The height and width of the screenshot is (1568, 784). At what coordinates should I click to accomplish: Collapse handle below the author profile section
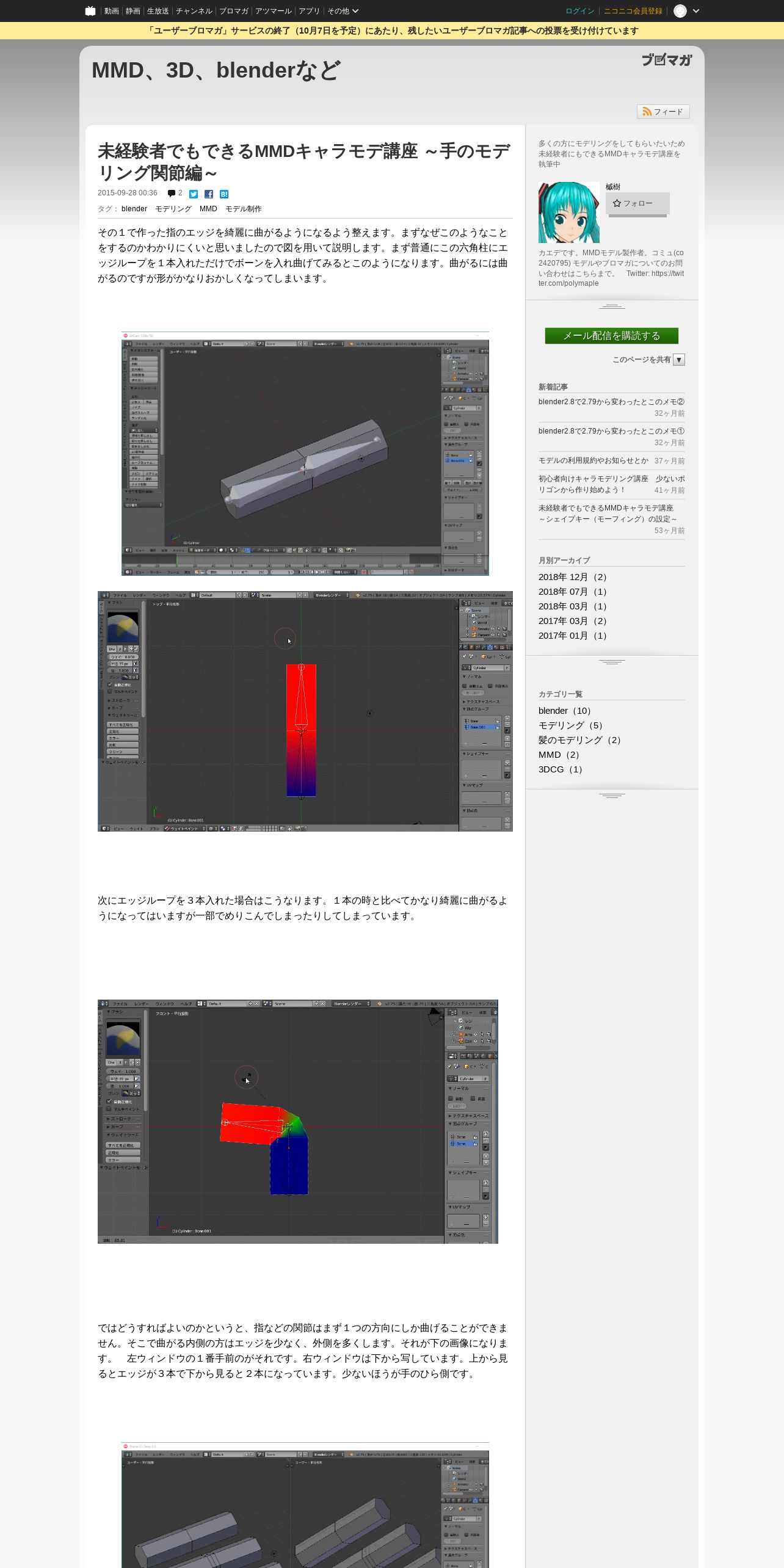(x=612, y=306)
